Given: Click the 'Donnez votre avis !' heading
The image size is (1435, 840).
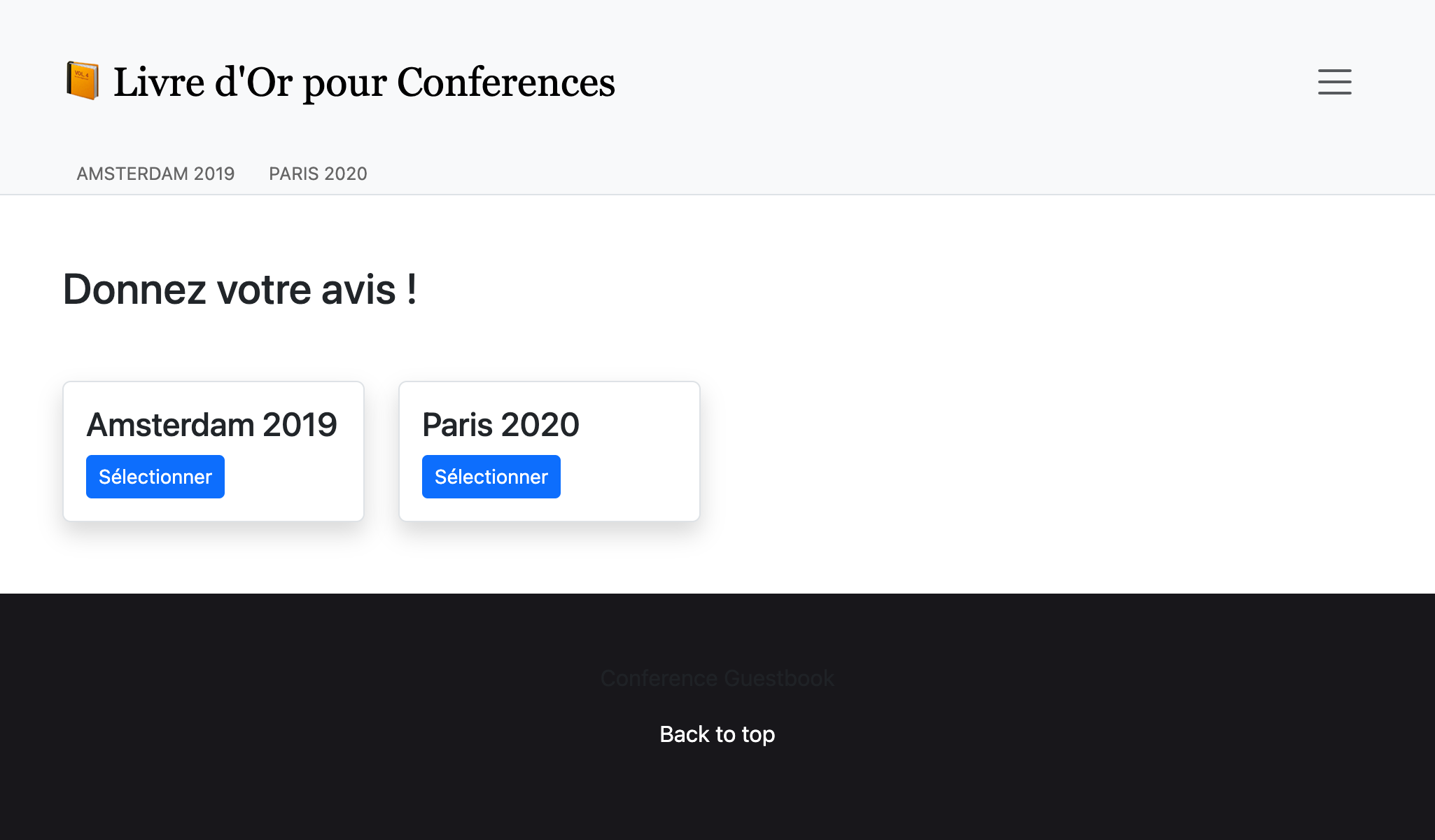Looking at the screenshot, I should (x=240, y=289).
